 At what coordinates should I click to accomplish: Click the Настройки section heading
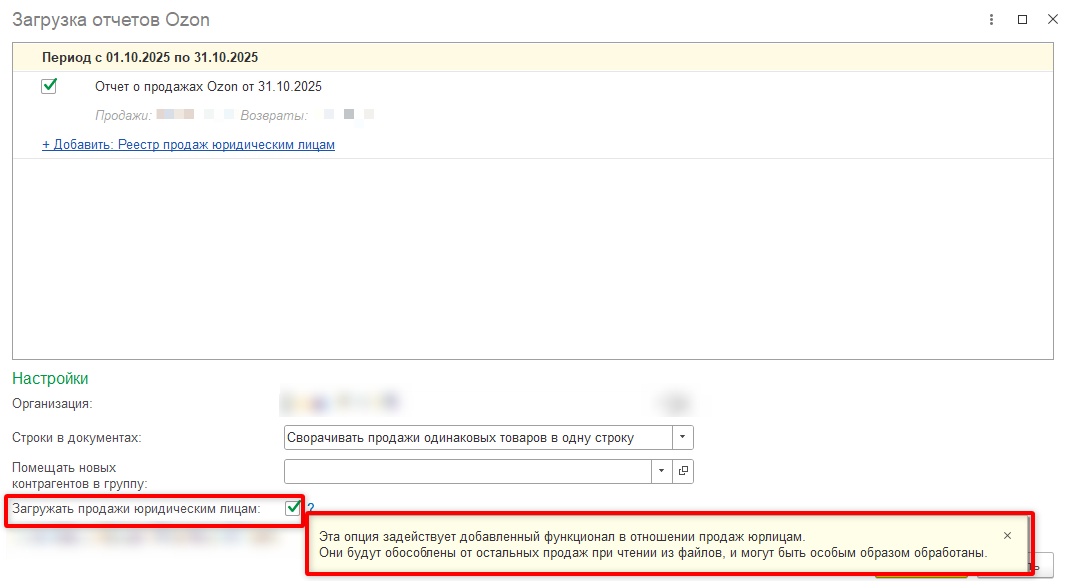(50, 378)
